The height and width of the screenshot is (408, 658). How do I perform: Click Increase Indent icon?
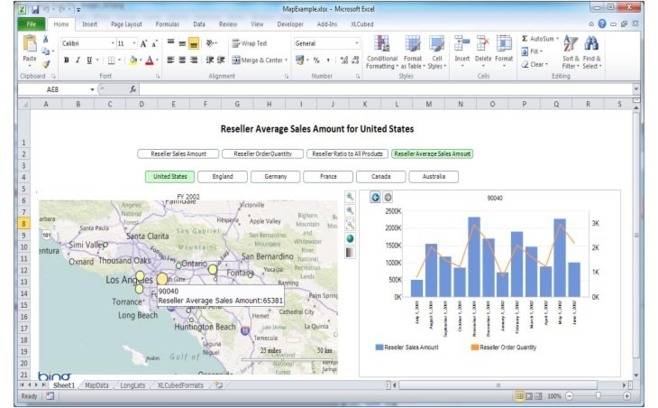[x=221, y=60]
